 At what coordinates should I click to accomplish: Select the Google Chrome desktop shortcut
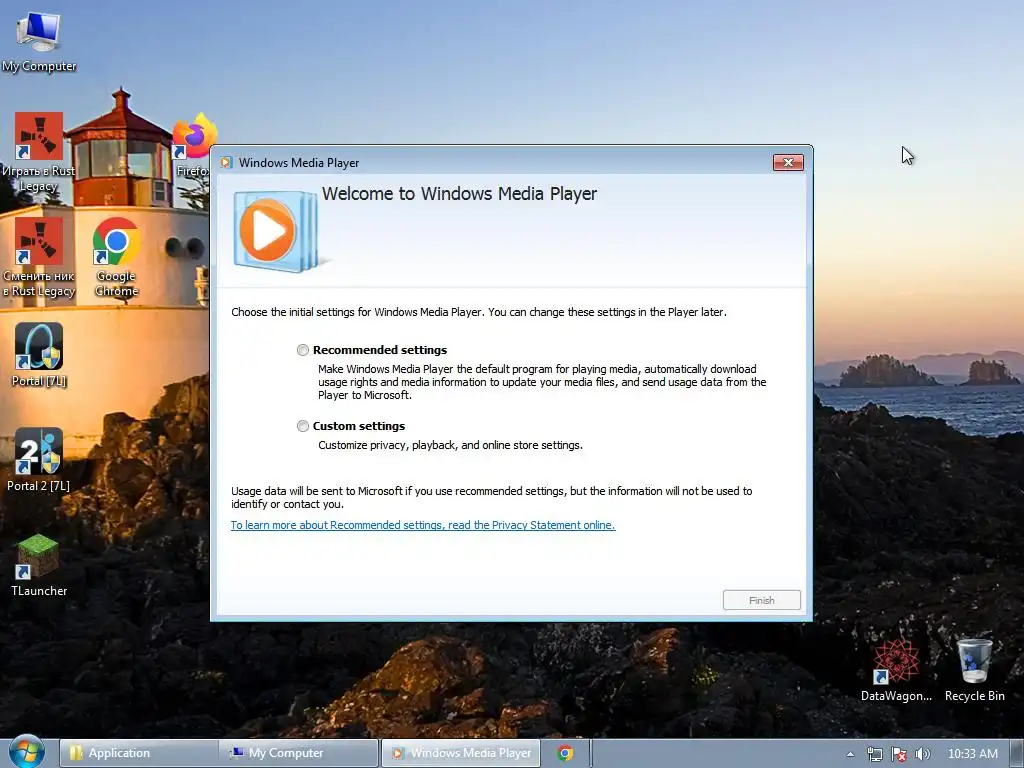[x=116, y=257]
